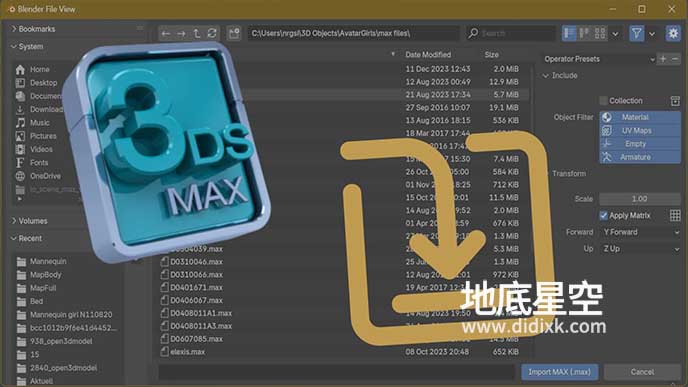Toggle UV Maps object filter
The height and width of the screenshot is (387, 688).
(x=640, y=131)
